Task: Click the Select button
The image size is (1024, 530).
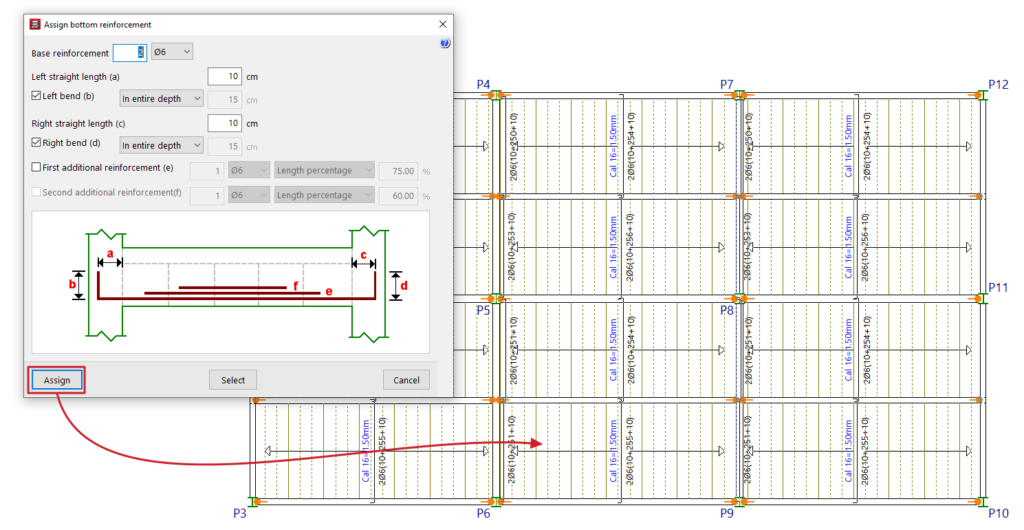Action: (x=233, y=380)
